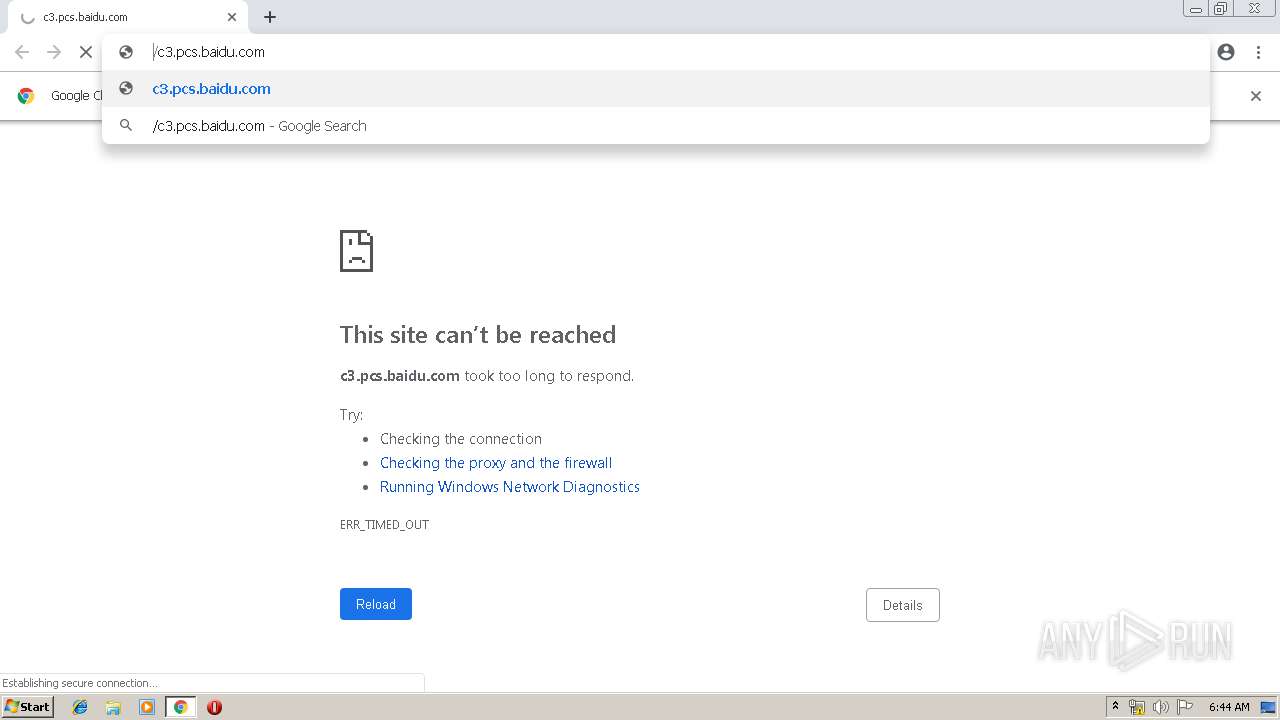Viewport: 1280px width, 720px height.
Task: Choose the c3.pcs.baidu.com URL suggestion
Action: pos(656,88)
